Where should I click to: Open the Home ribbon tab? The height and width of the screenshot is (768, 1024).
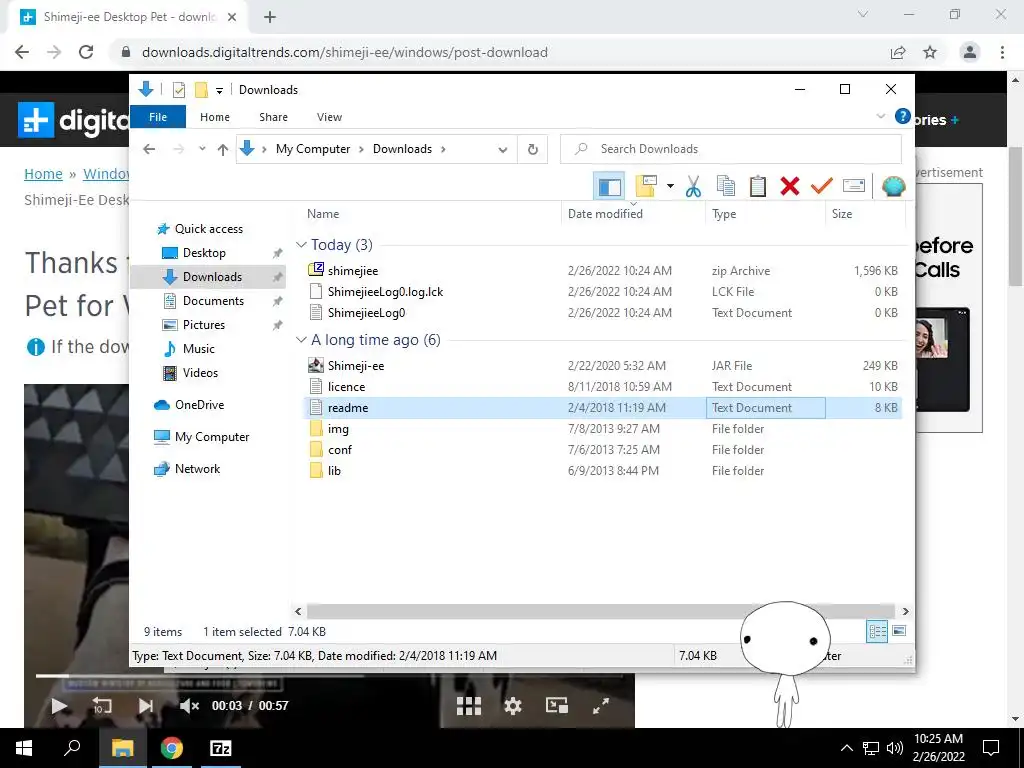pos(215,117)
